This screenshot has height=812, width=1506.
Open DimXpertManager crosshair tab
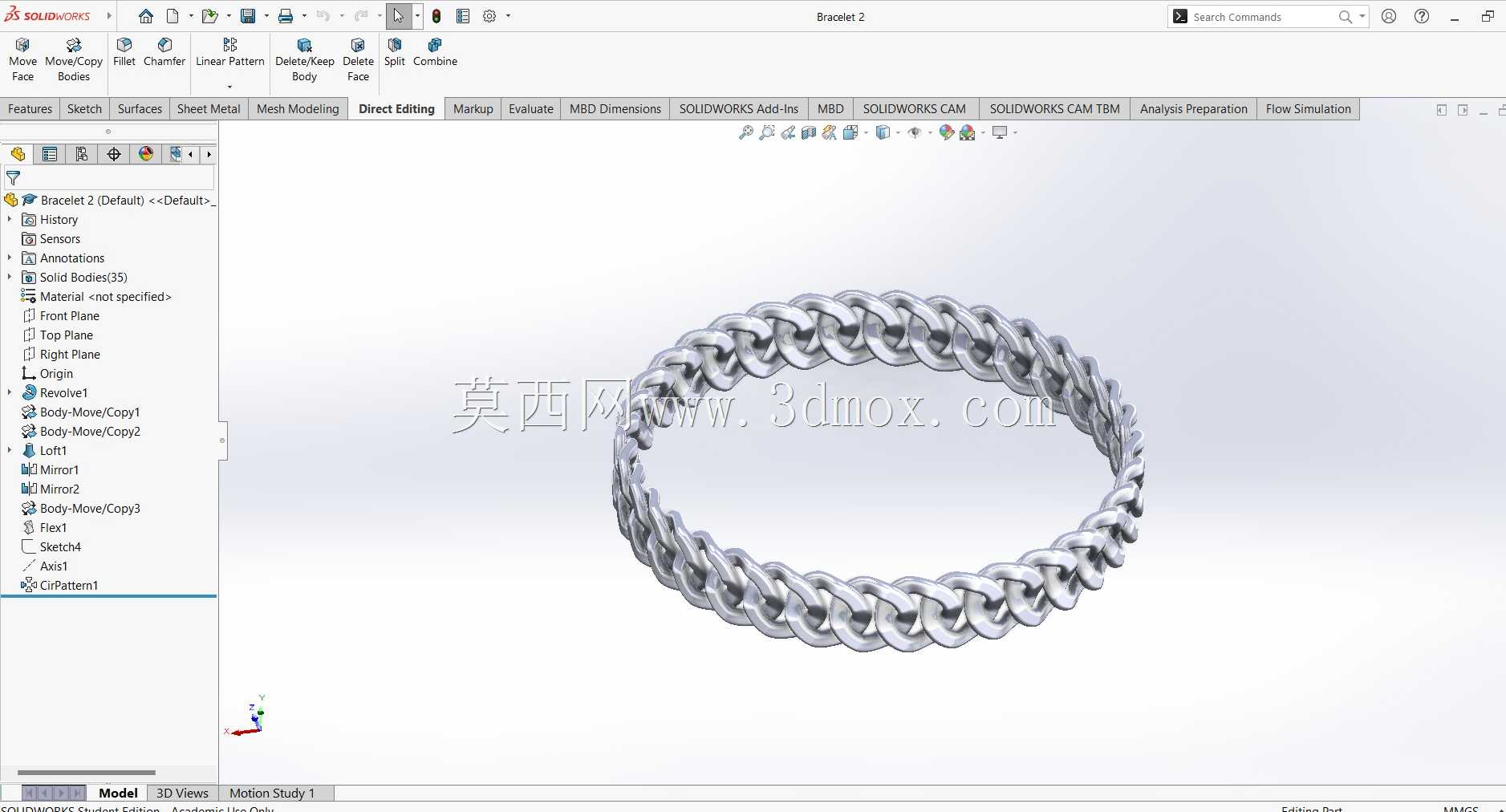click(x=114, y=154)
